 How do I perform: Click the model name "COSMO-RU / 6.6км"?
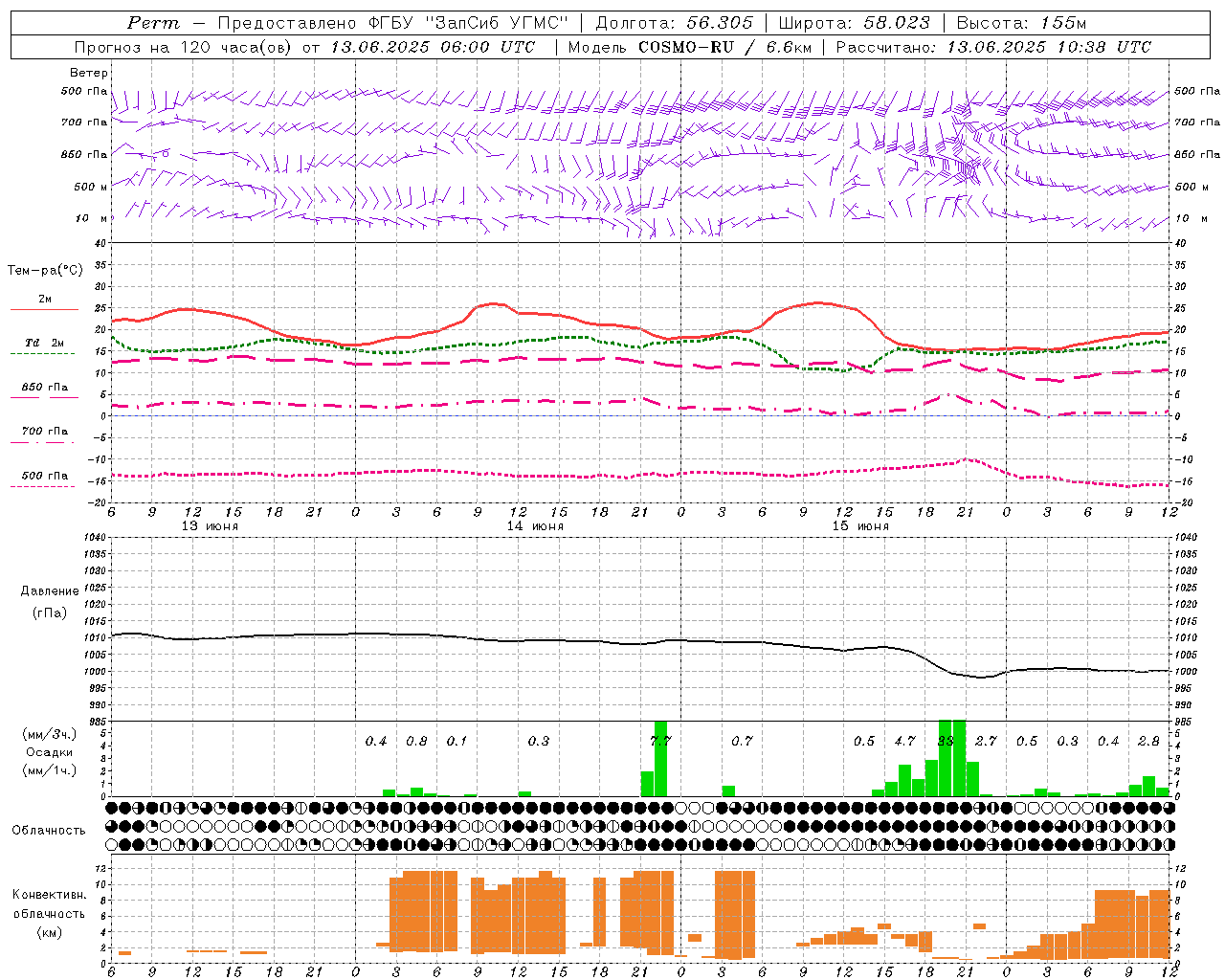pyautogui.click(x=725, y=47)
